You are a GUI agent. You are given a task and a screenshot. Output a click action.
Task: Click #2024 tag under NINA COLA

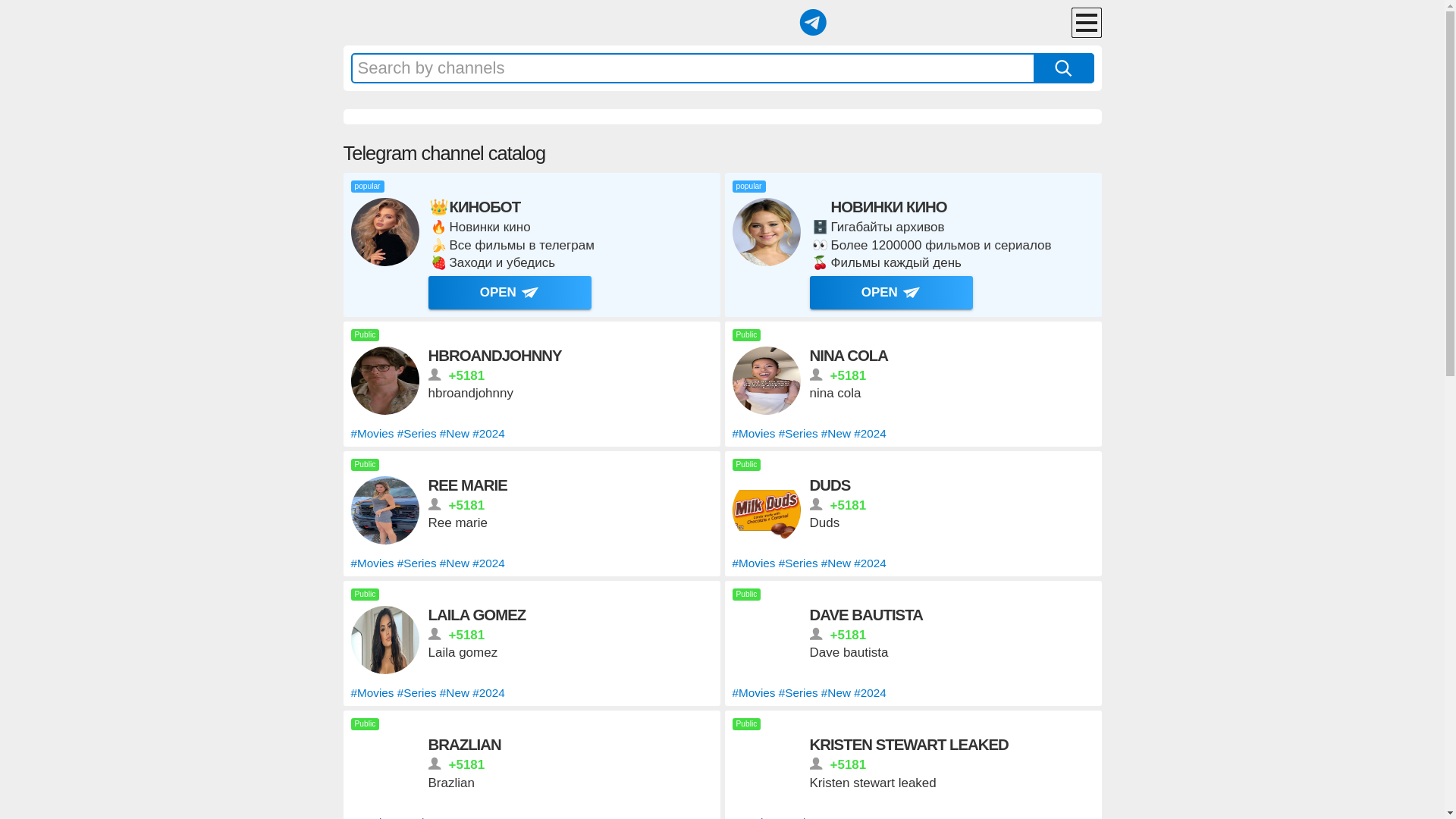coord(870,434)
